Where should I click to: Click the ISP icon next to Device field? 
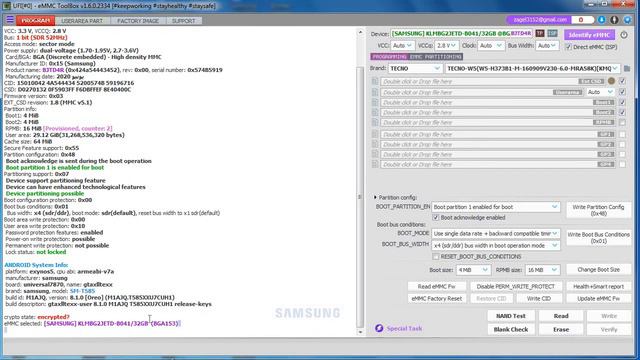552,33
